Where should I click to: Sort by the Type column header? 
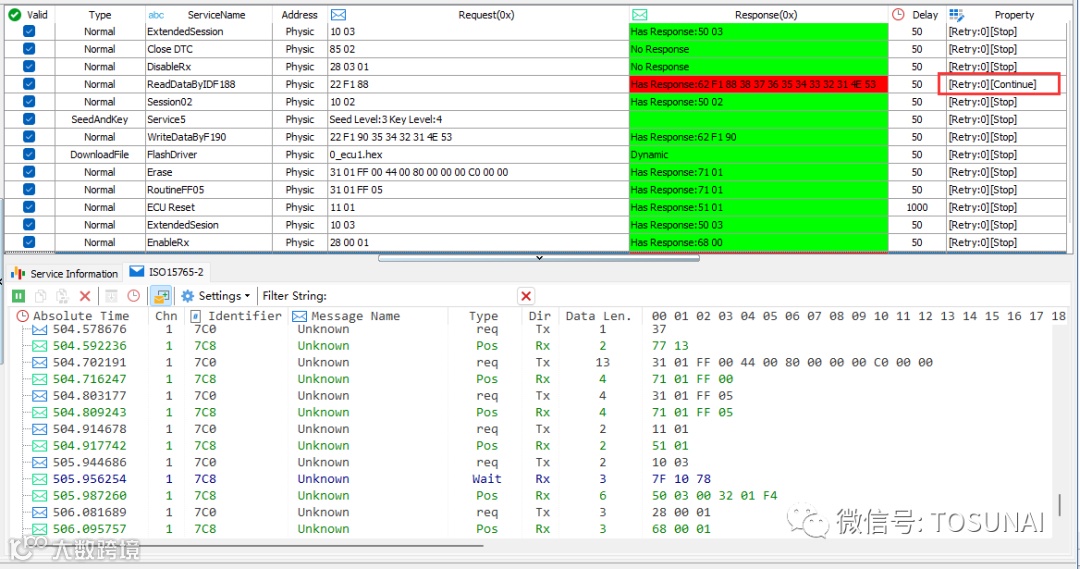100,14
